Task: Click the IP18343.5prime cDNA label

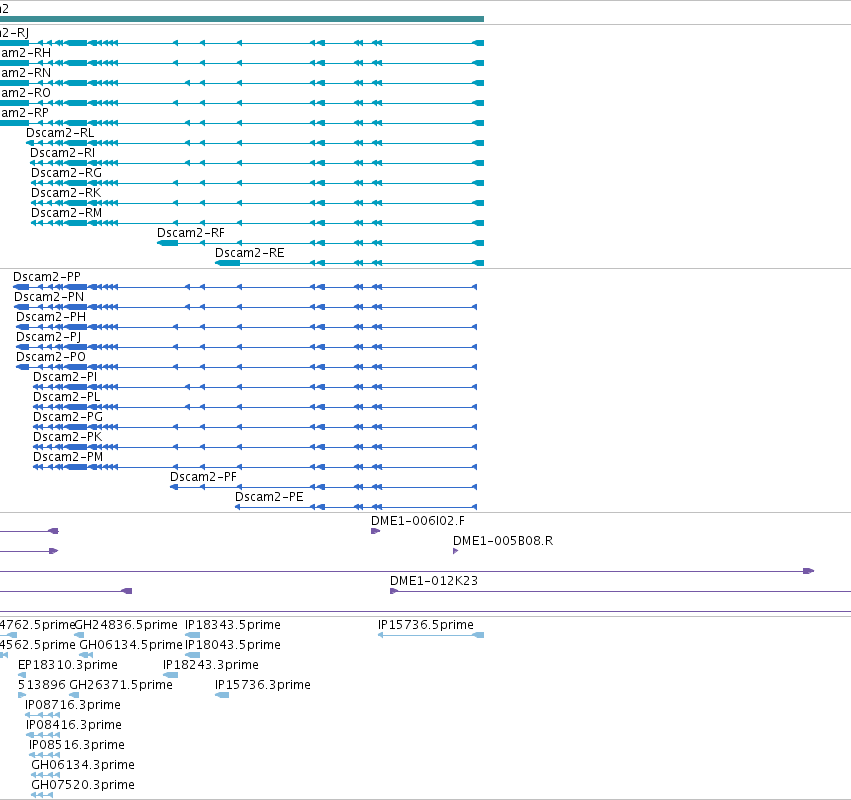Action: 233,626
